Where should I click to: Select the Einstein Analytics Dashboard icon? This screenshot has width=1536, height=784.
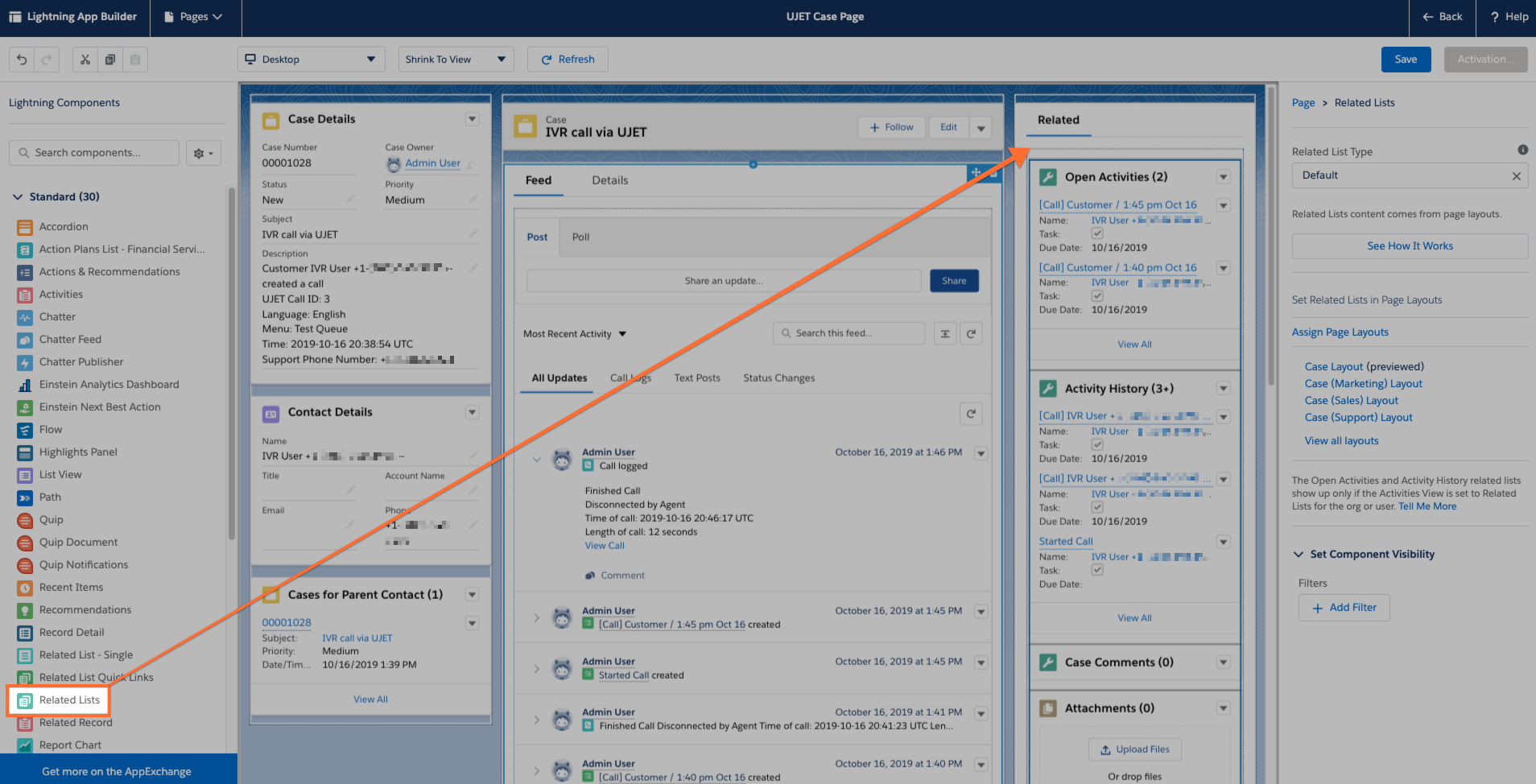tap(25, 385)
